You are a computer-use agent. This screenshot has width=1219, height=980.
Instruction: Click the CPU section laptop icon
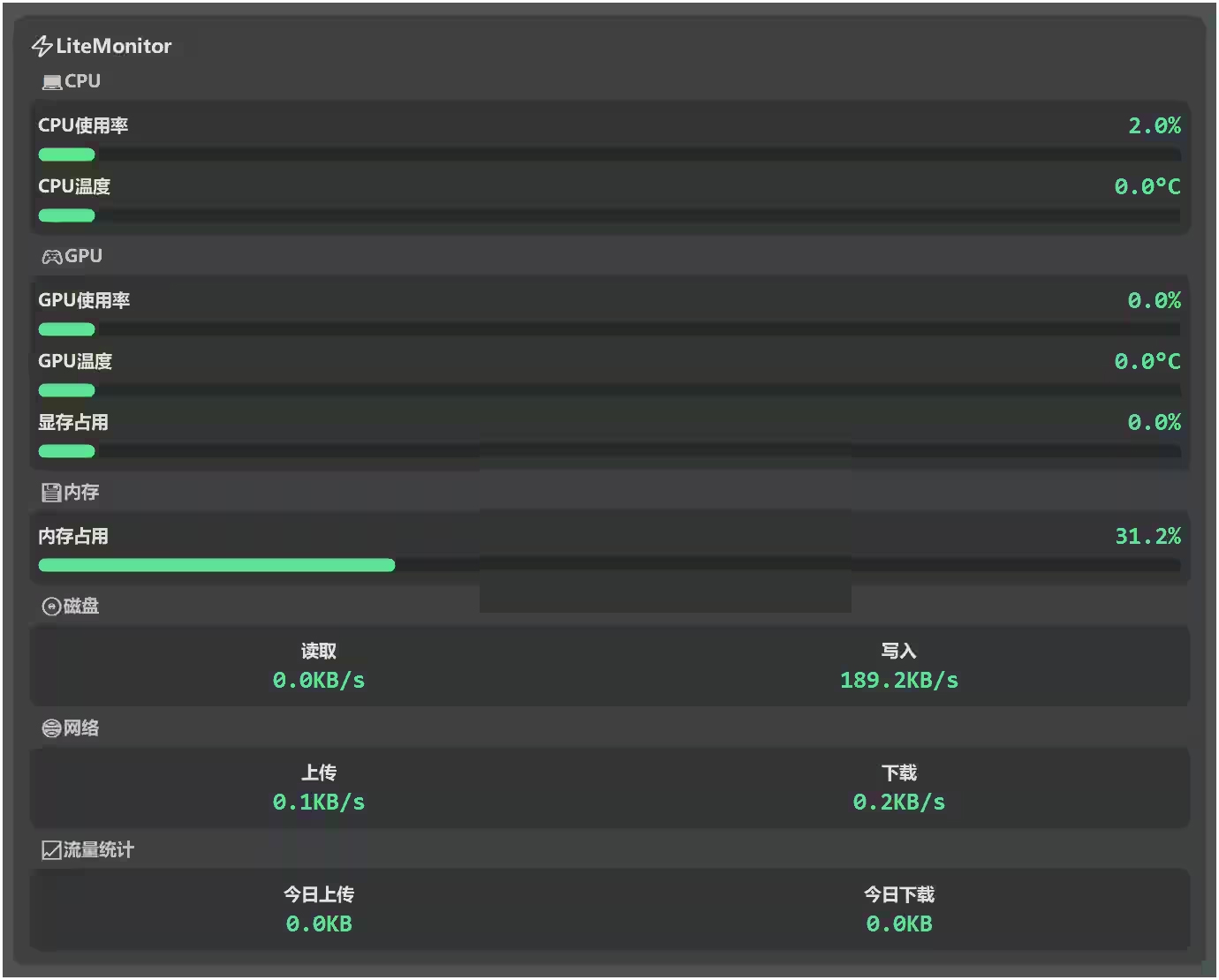tap(52, 82)
